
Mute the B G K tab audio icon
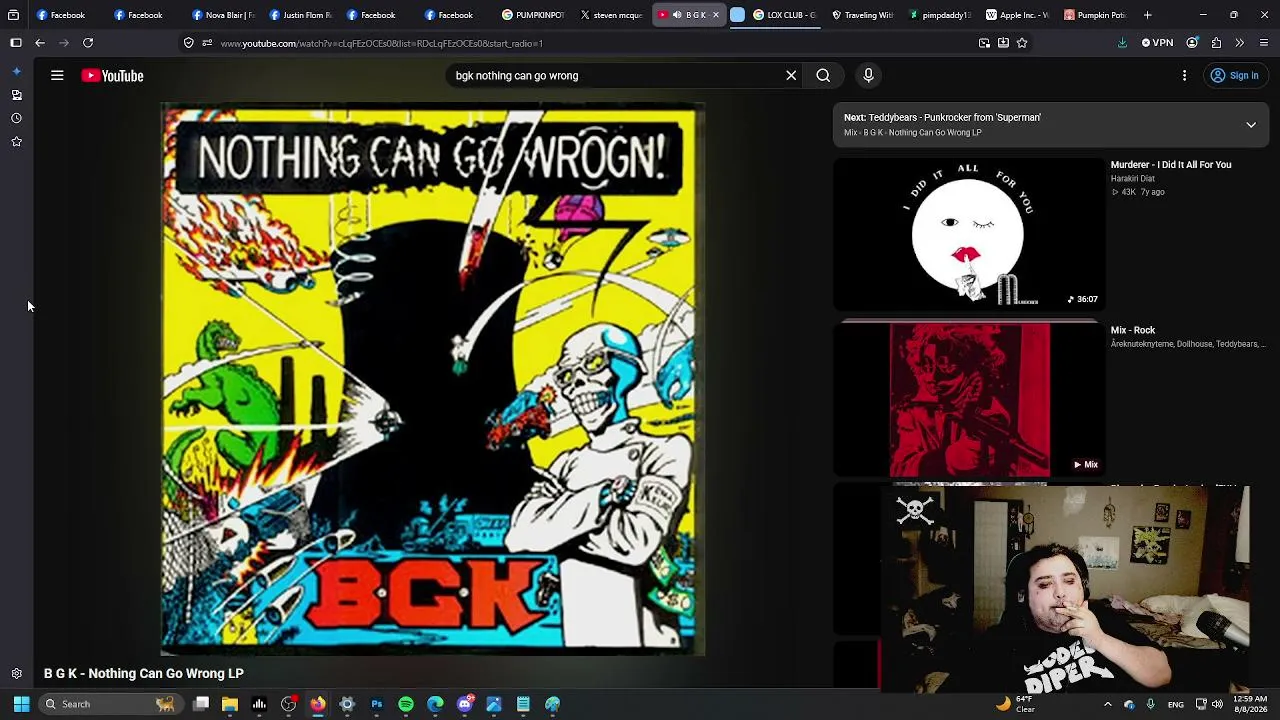click(x=677, y=15)
